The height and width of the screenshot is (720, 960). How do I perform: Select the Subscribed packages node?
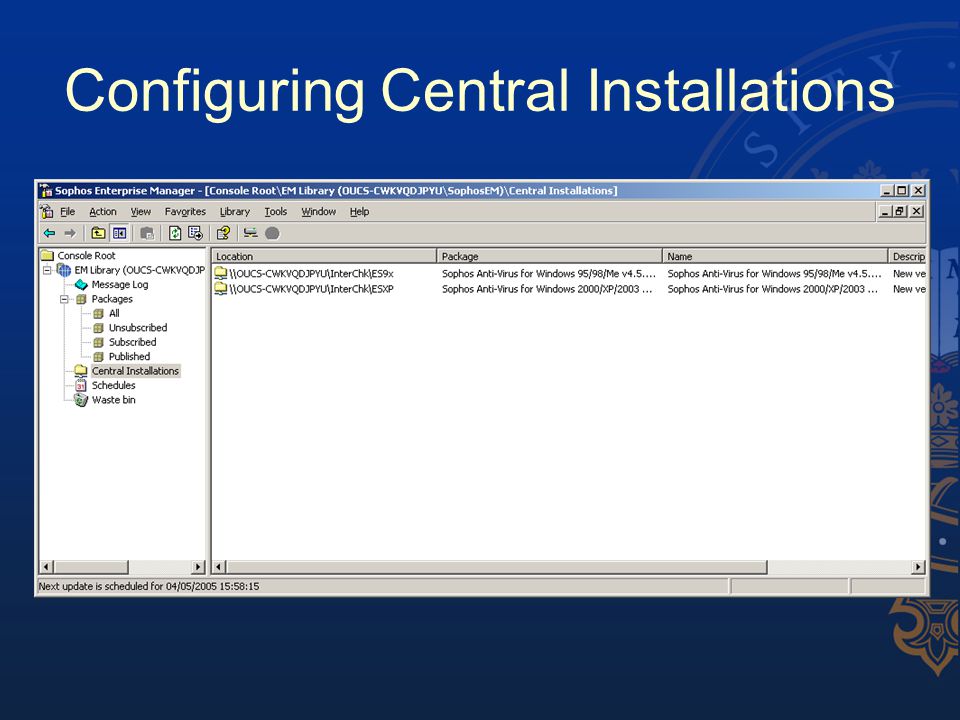(x=133, y=342)
